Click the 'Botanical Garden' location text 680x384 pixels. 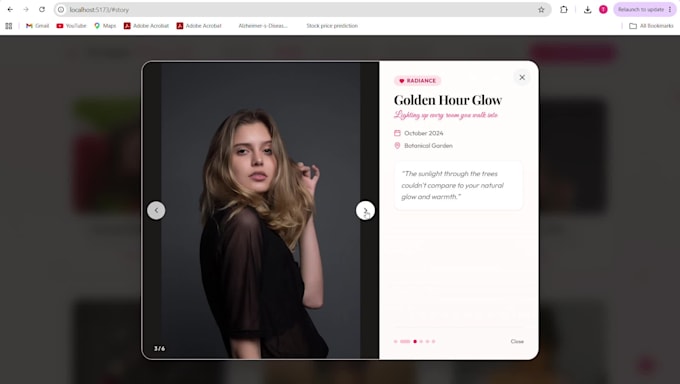point(428,146)
